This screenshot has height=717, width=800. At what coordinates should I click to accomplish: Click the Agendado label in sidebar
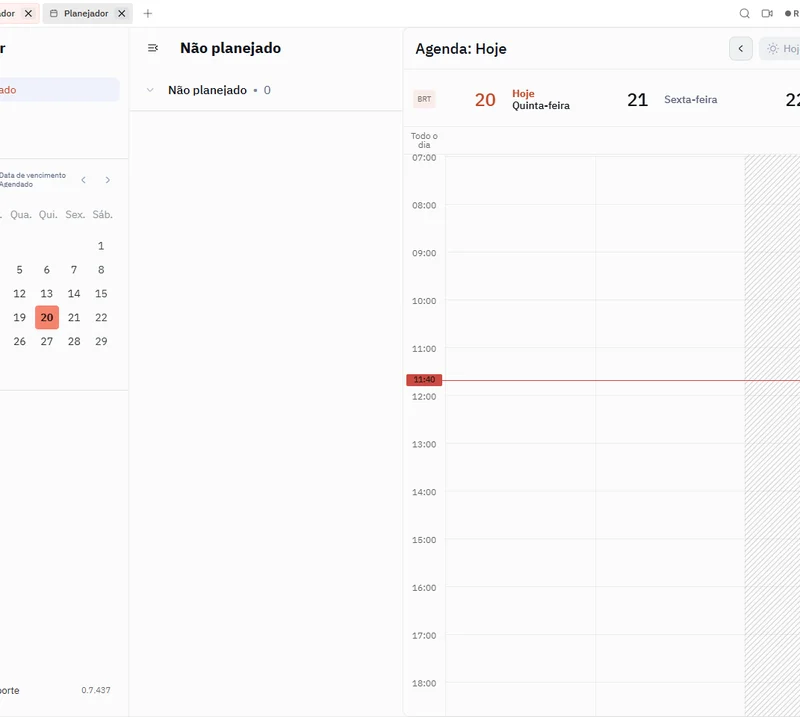[16, 184]
